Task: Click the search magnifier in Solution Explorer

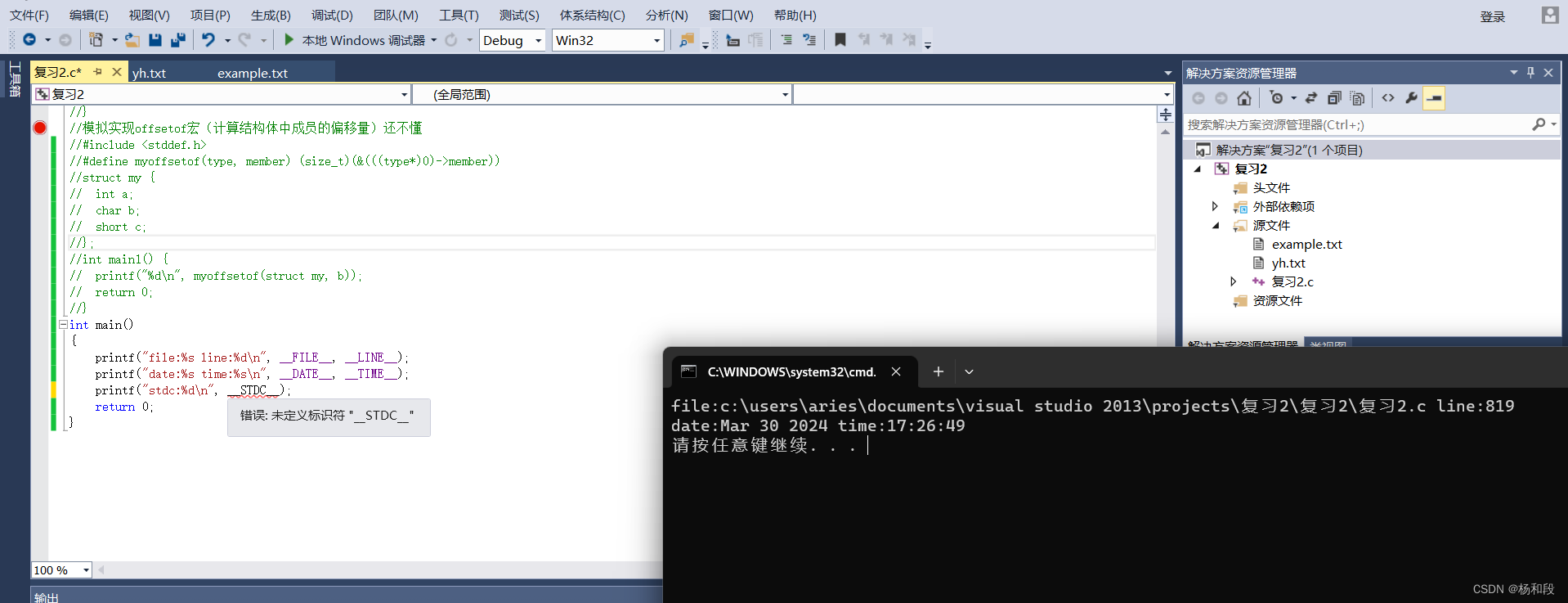Action: pyautogui.click(x=1539, y=124)
